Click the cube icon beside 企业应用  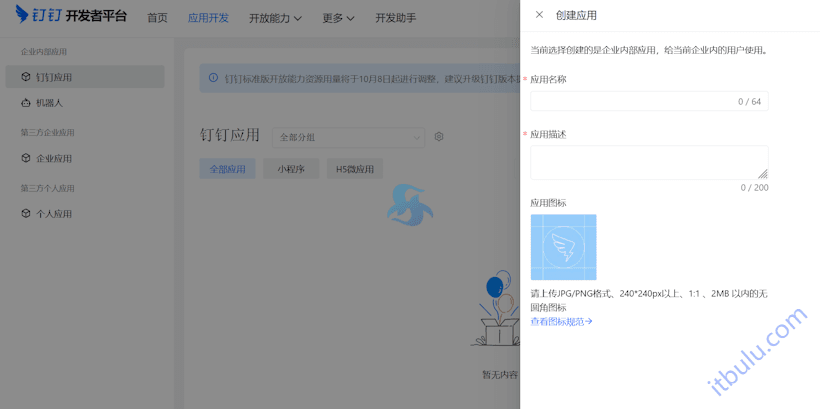click(x=26, y=158)
